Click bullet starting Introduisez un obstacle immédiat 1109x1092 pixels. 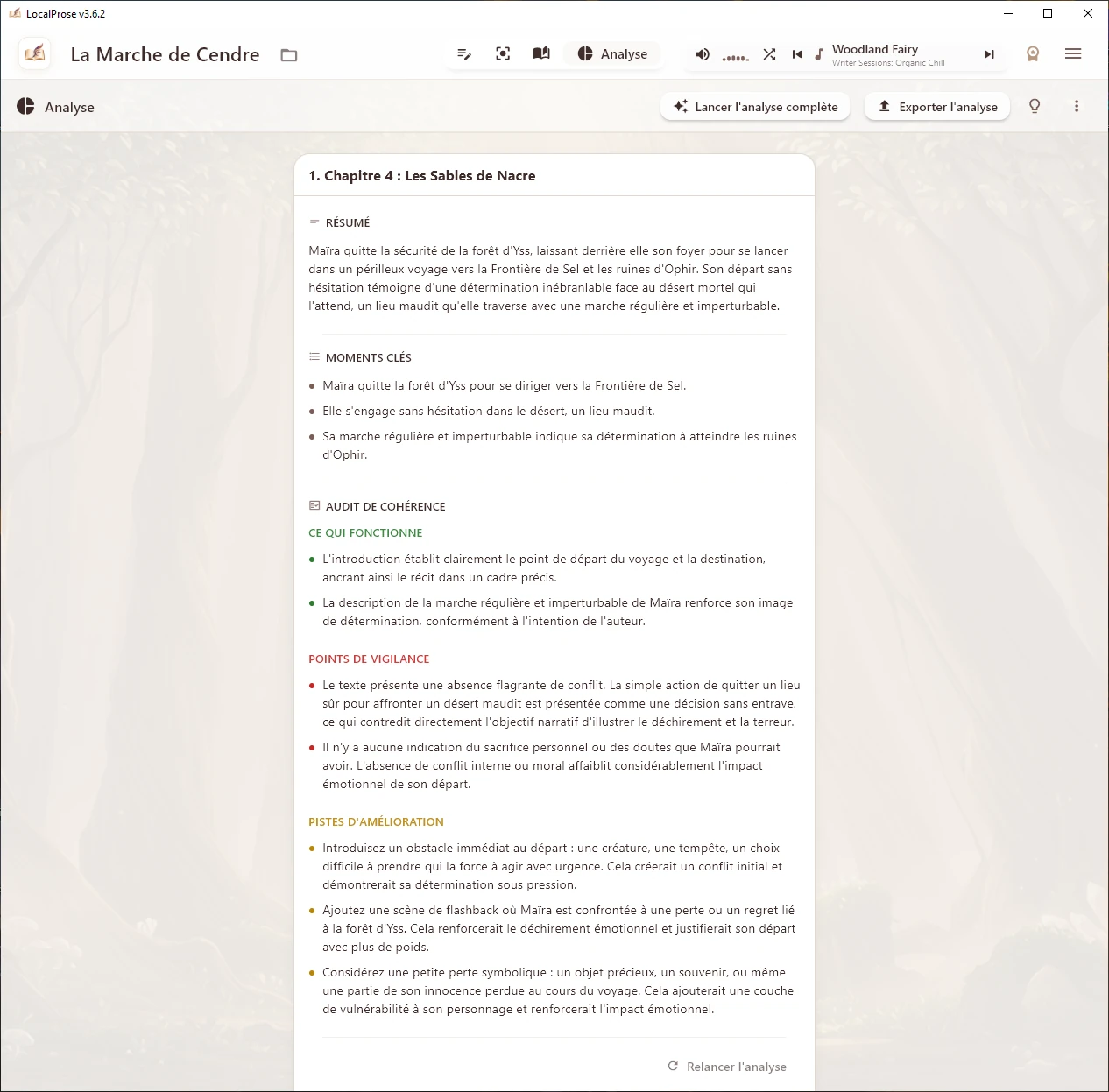(553, 866)
